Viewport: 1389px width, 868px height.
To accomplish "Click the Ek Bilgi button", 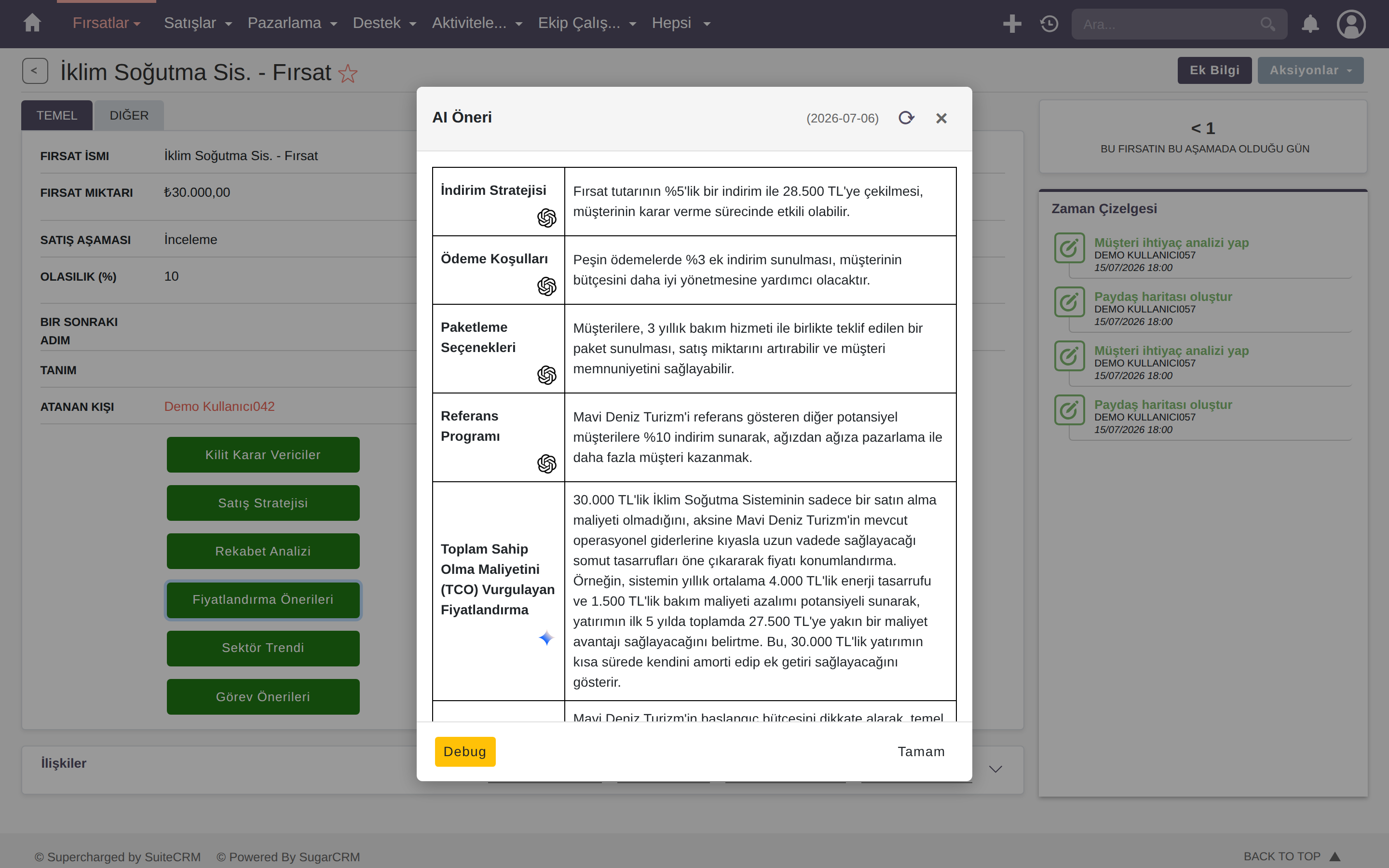I will point(1214,70).
